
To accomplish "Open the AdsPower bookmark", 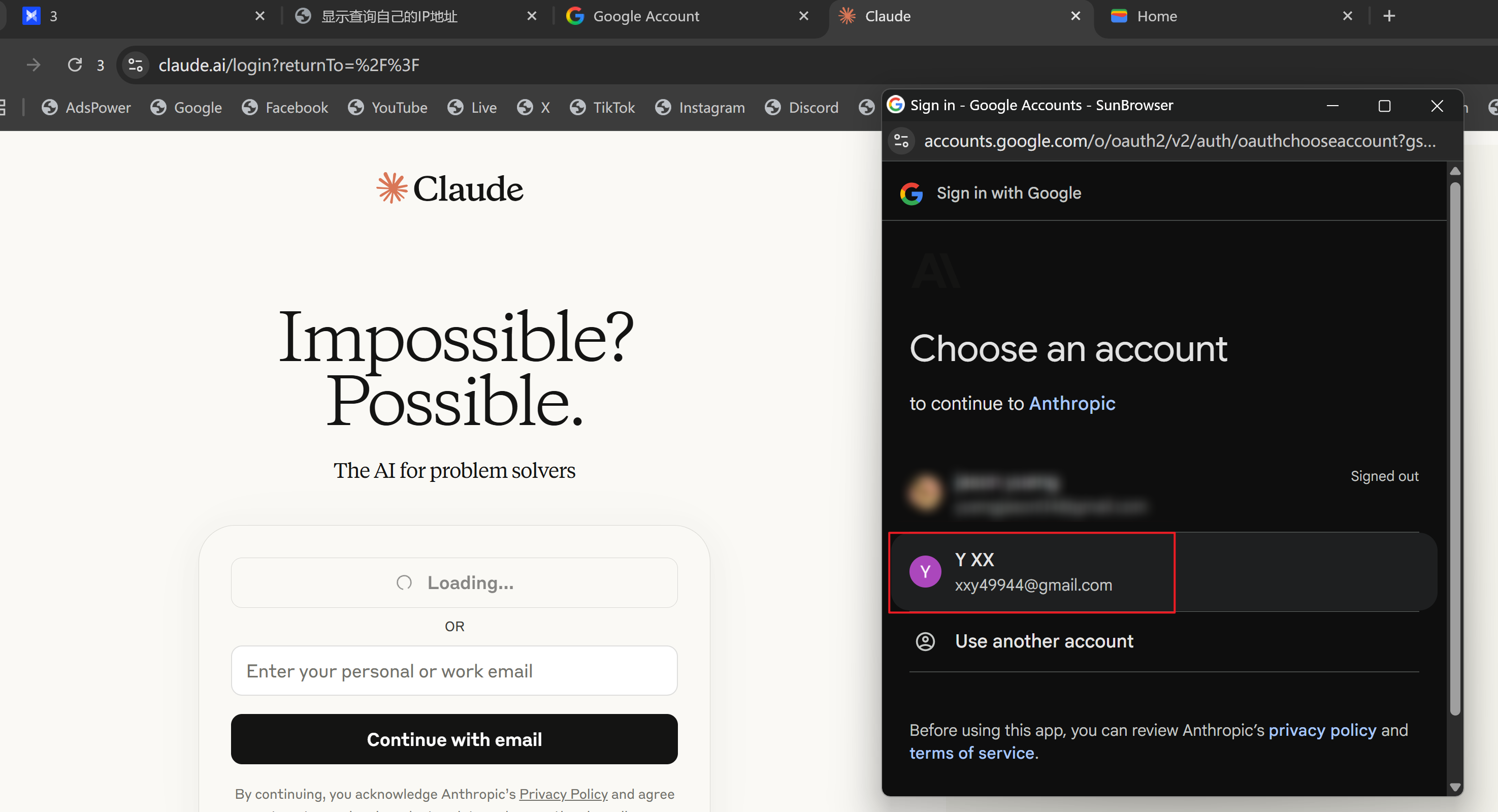I will [x=86, y=108].
